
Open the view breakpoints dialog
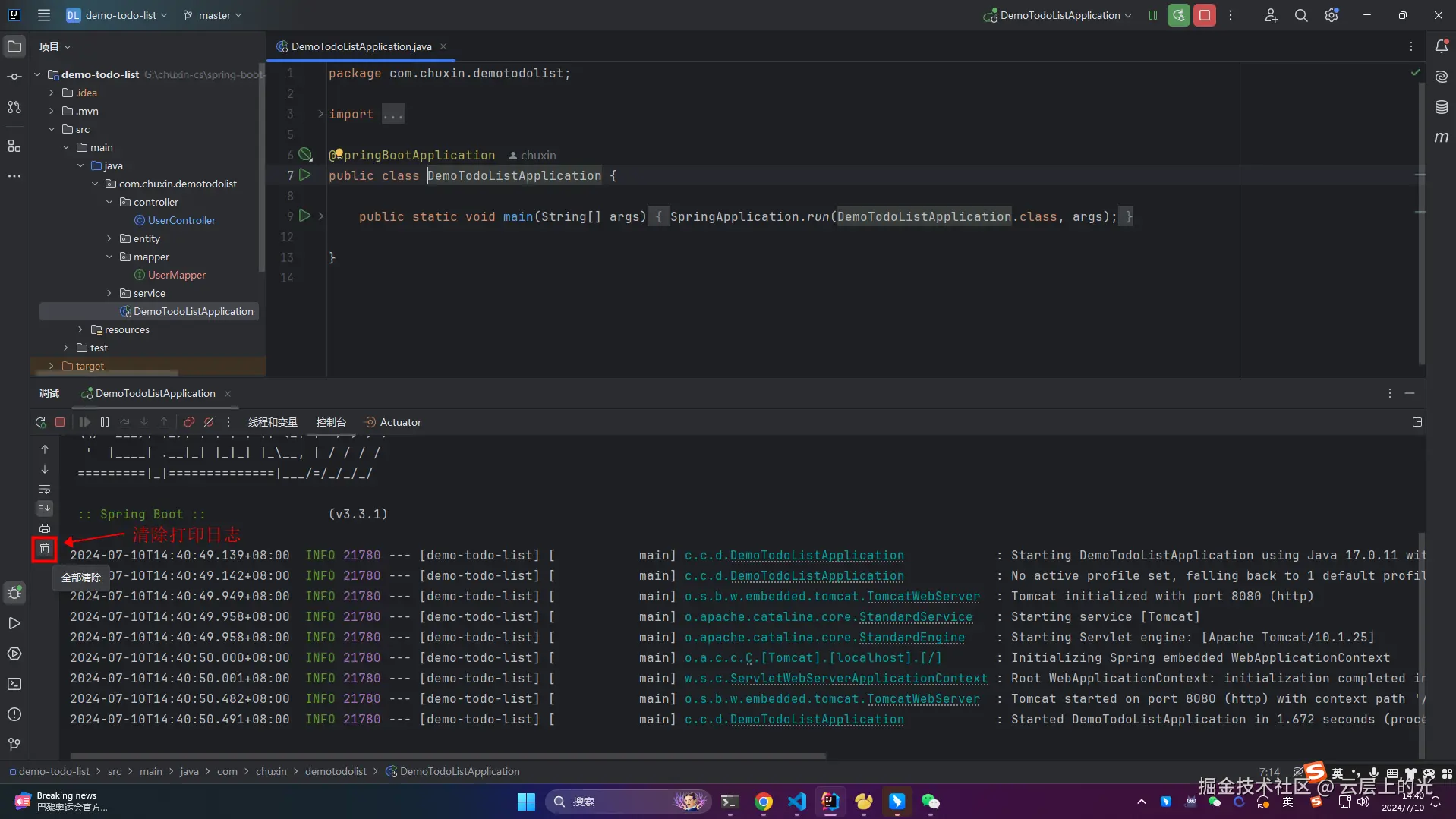pos(189,422)
